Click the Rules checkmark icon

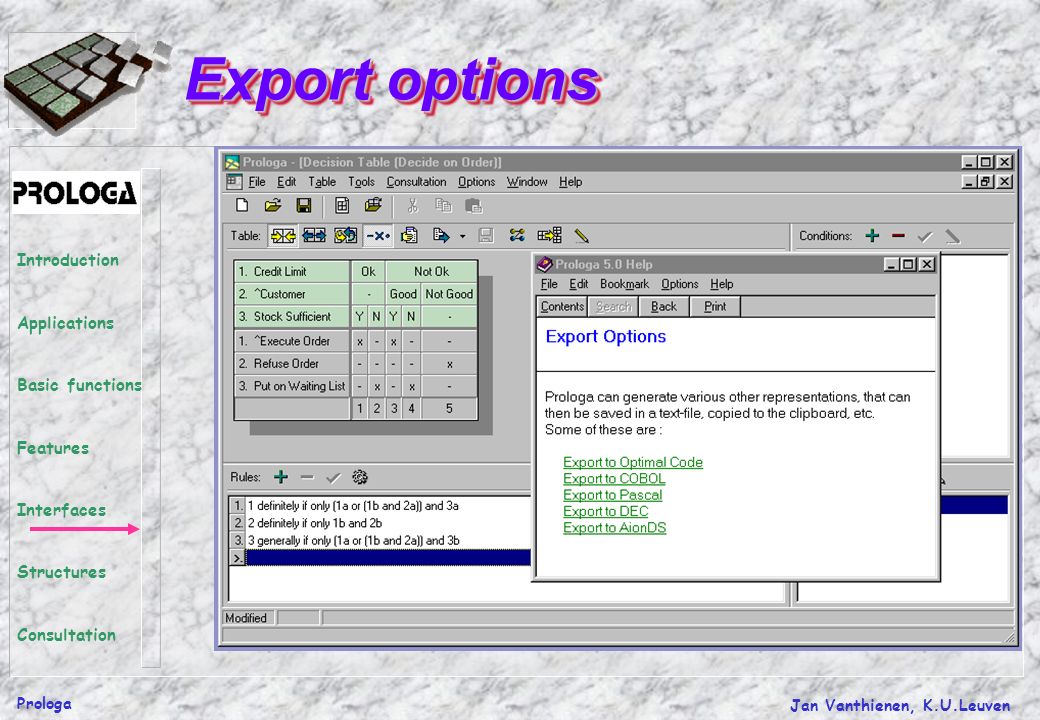coord(334,477)
